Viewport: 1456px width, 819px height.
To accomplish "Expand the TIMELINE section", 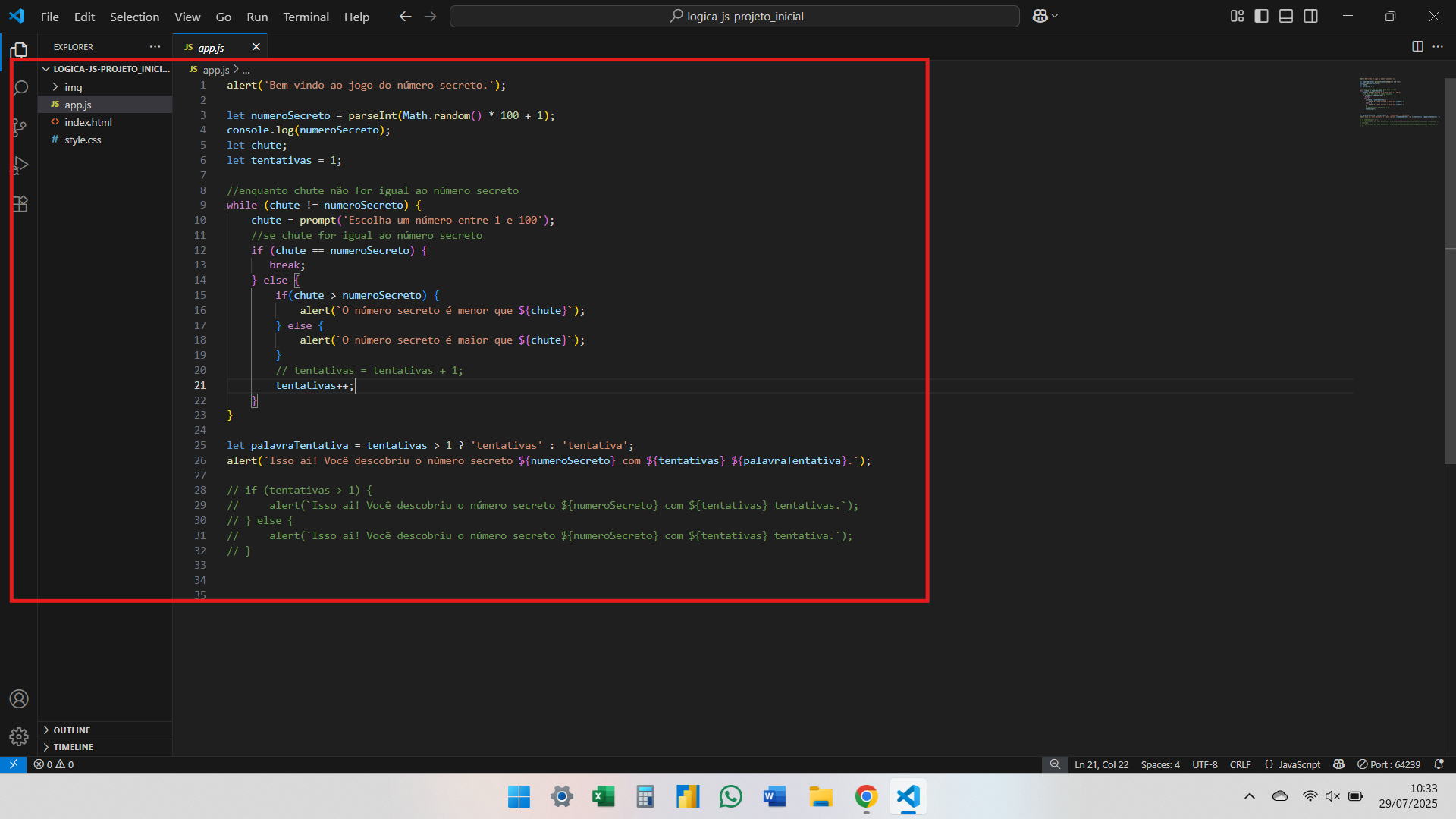I will coord(105,747).
